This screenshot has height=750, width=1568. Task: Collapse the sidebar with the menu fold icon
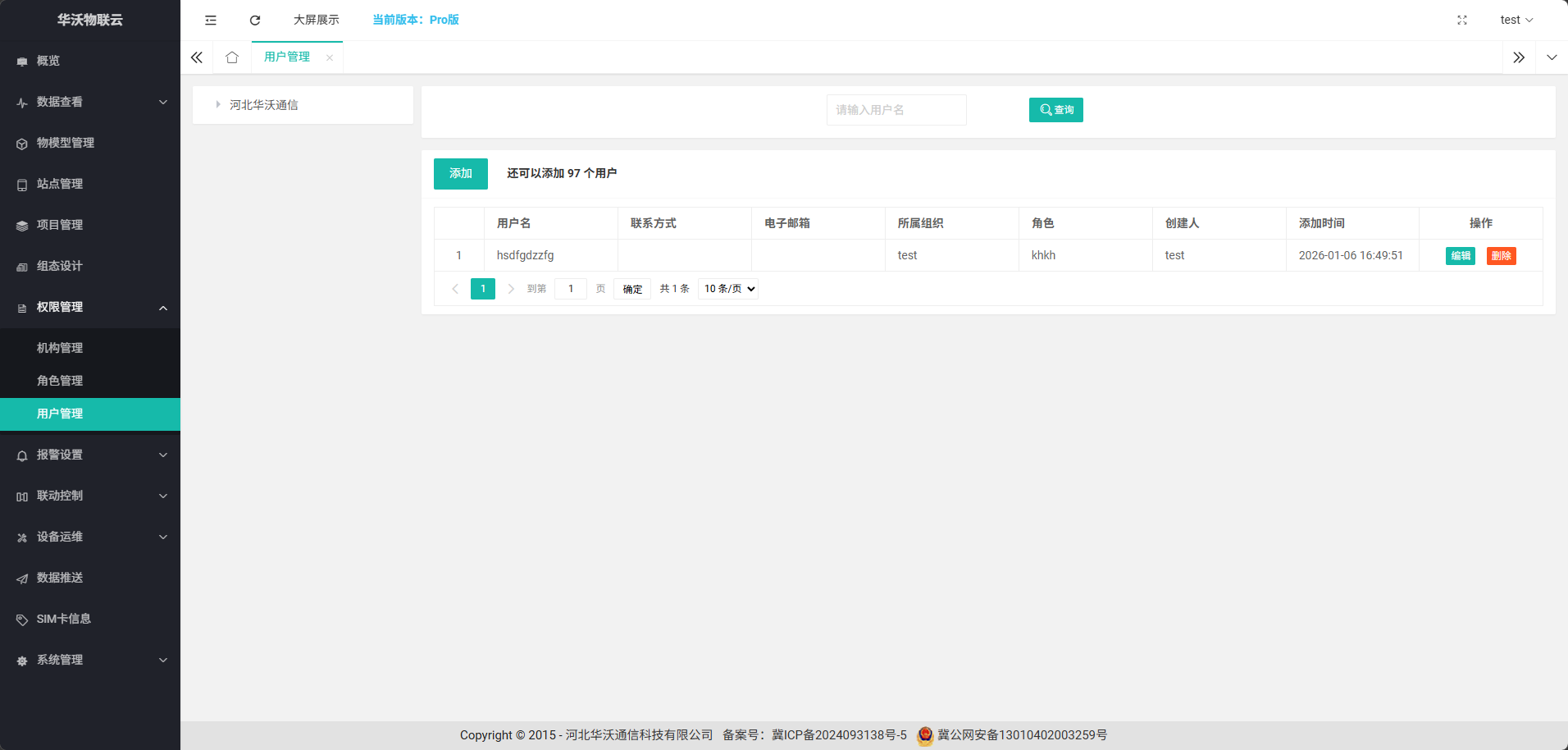pyautogui.click(x=211, y=20)
